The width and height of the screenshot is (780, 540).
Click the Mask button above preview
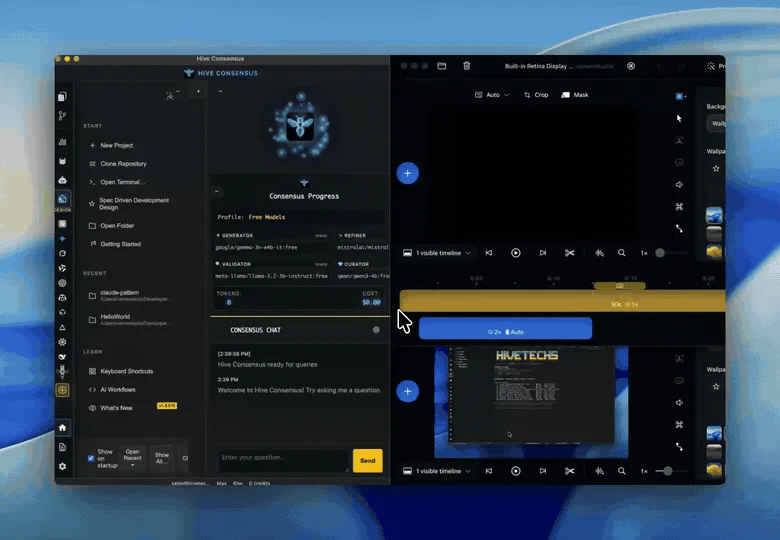click(x=575, y=95)
